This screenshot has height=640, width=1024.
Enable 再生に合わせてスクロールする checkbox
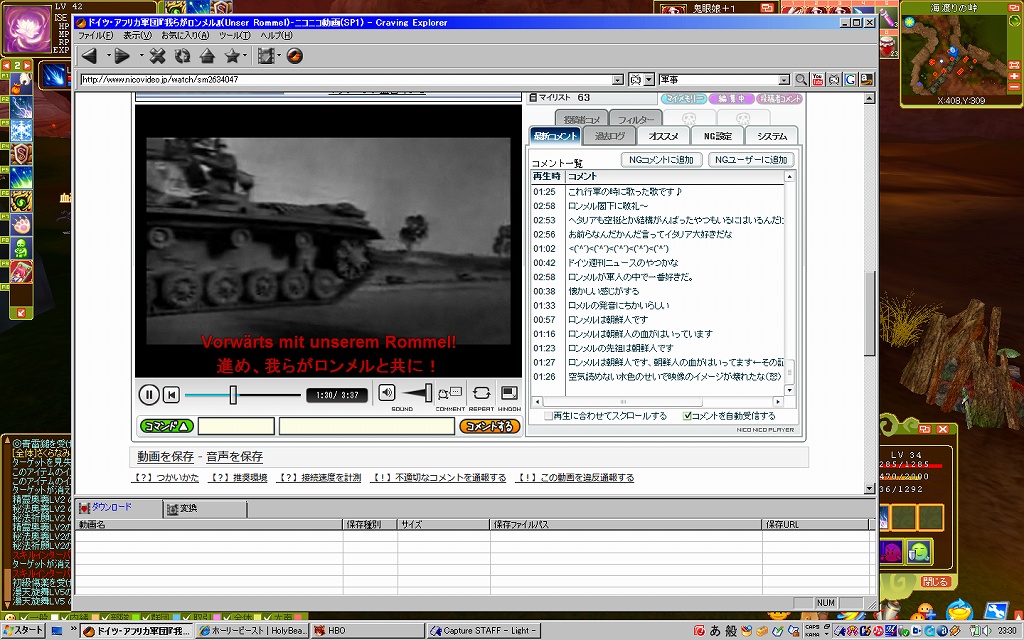(549, 416)
